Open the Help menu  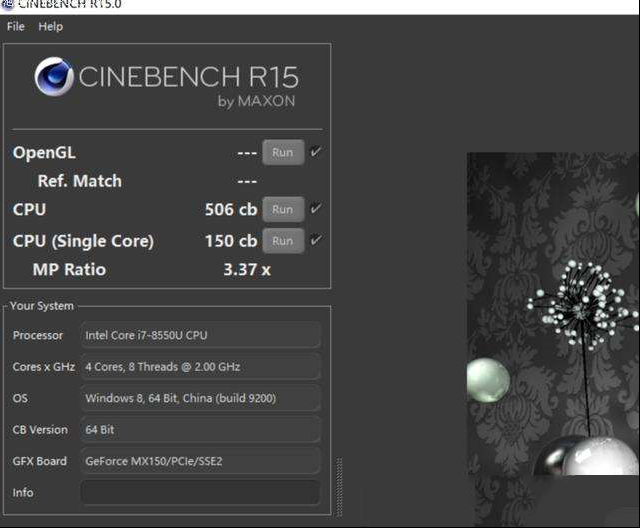tap(51, 27)
